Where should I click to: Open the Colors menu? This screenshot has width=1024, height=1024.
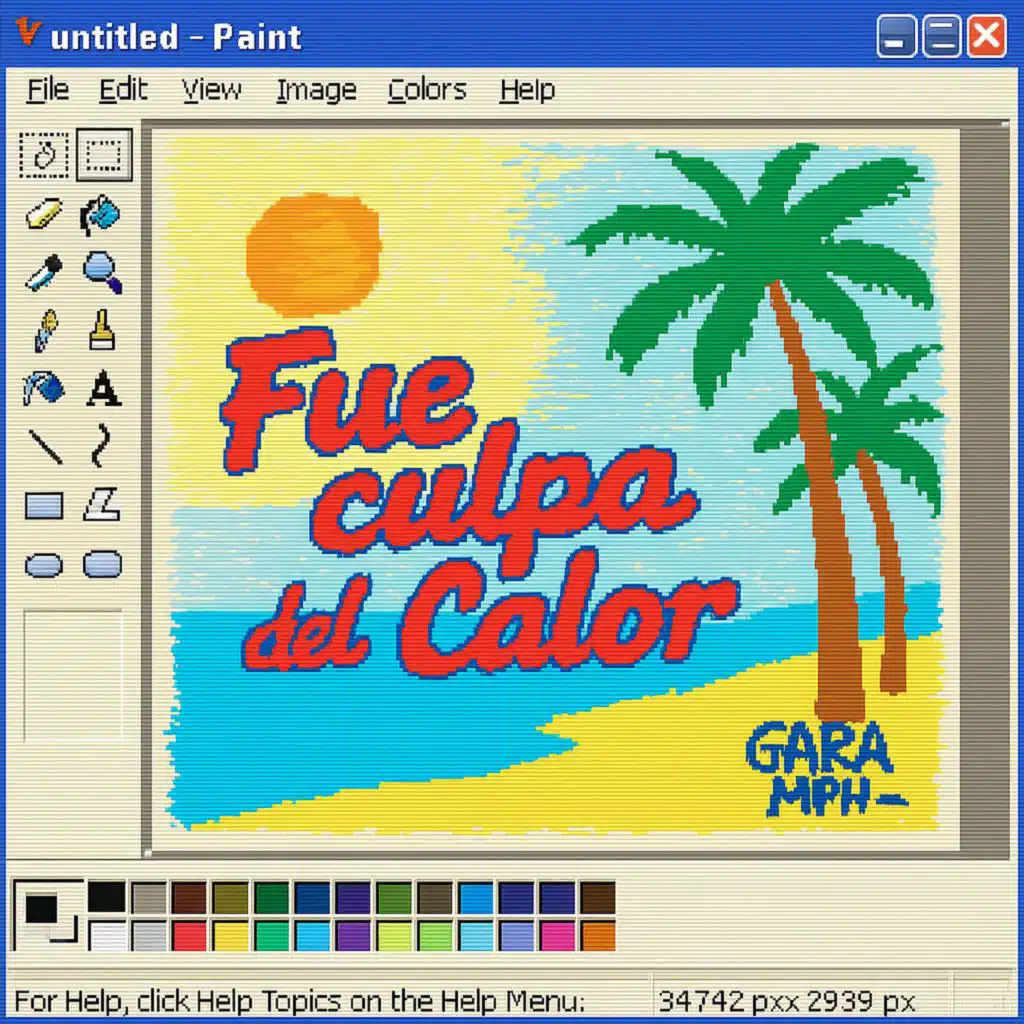pyautogui.click(x=427, y=90)
